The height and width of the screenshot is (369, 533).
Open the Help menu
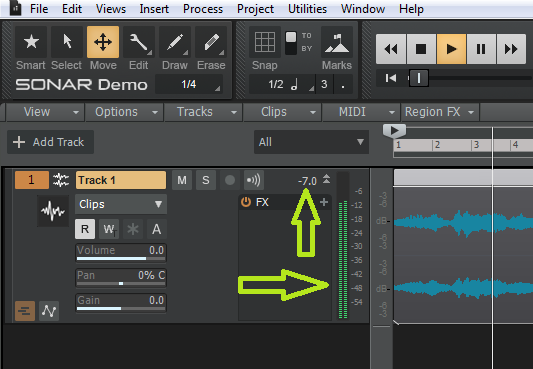(x=411, y=9)
